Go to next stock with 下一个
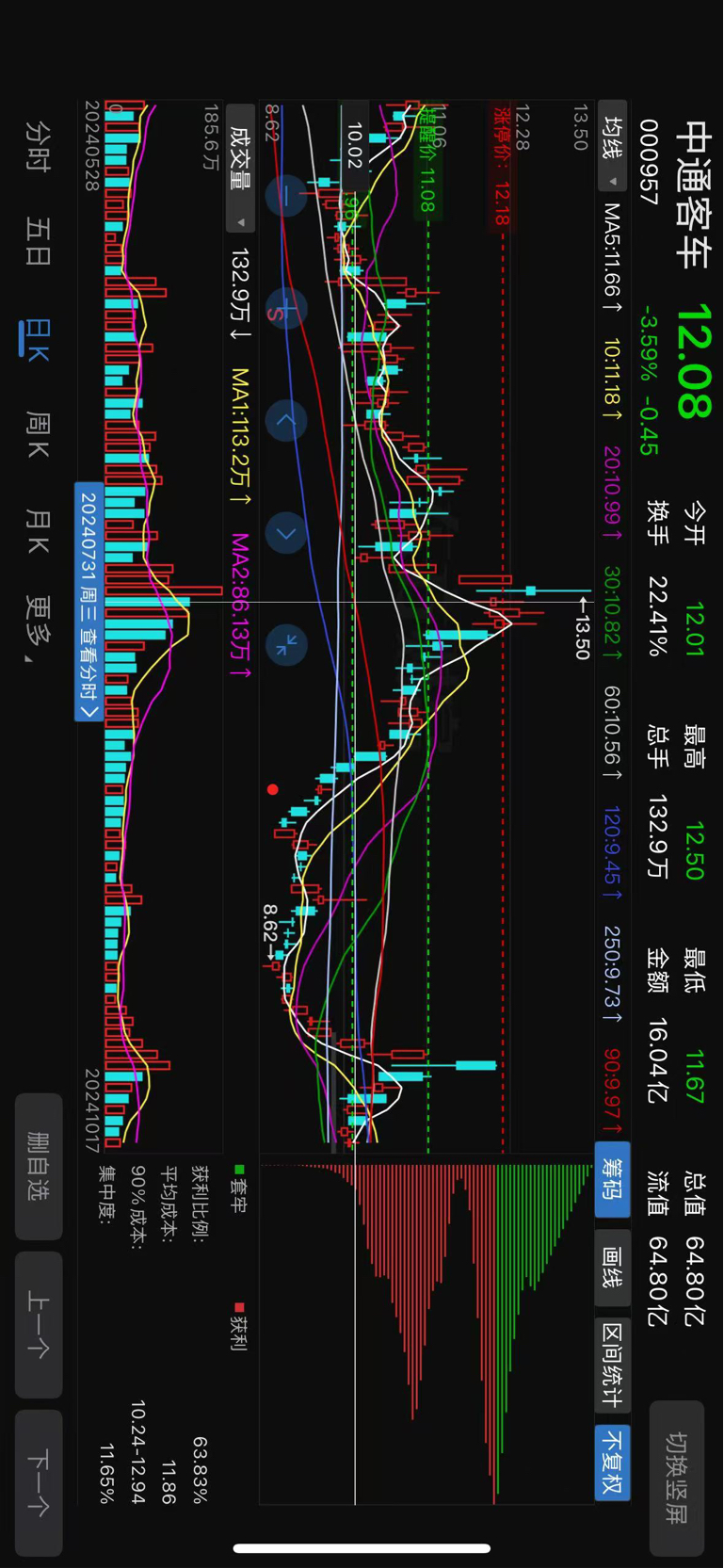Screen dimensions: 724x1568 tap(39, 1483)
